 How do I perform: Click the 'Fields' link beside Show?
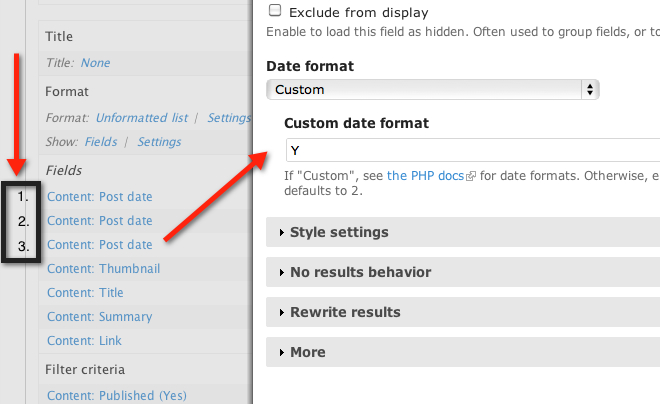click(101, 142)
